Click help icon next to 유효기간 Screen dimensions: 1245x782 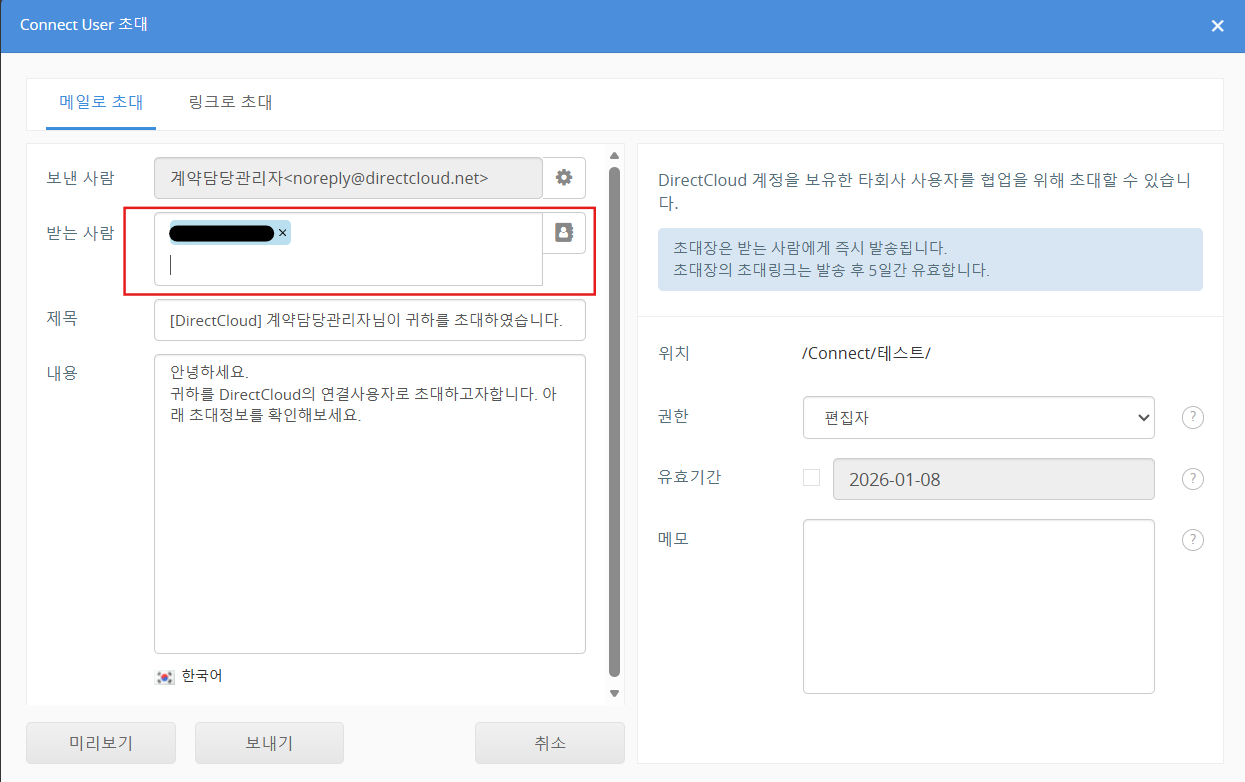click(1192, 479)
